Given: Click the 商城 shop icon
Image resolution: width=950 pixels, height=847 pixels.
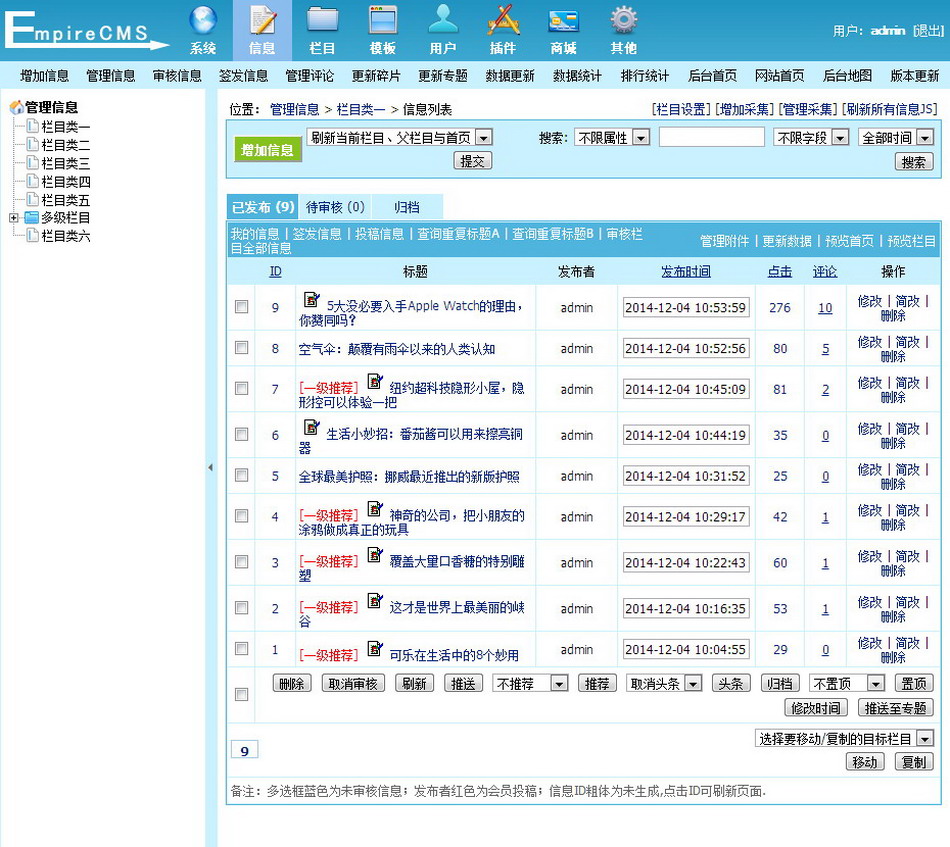Looking at the screenshot, I should click(563, 22).
